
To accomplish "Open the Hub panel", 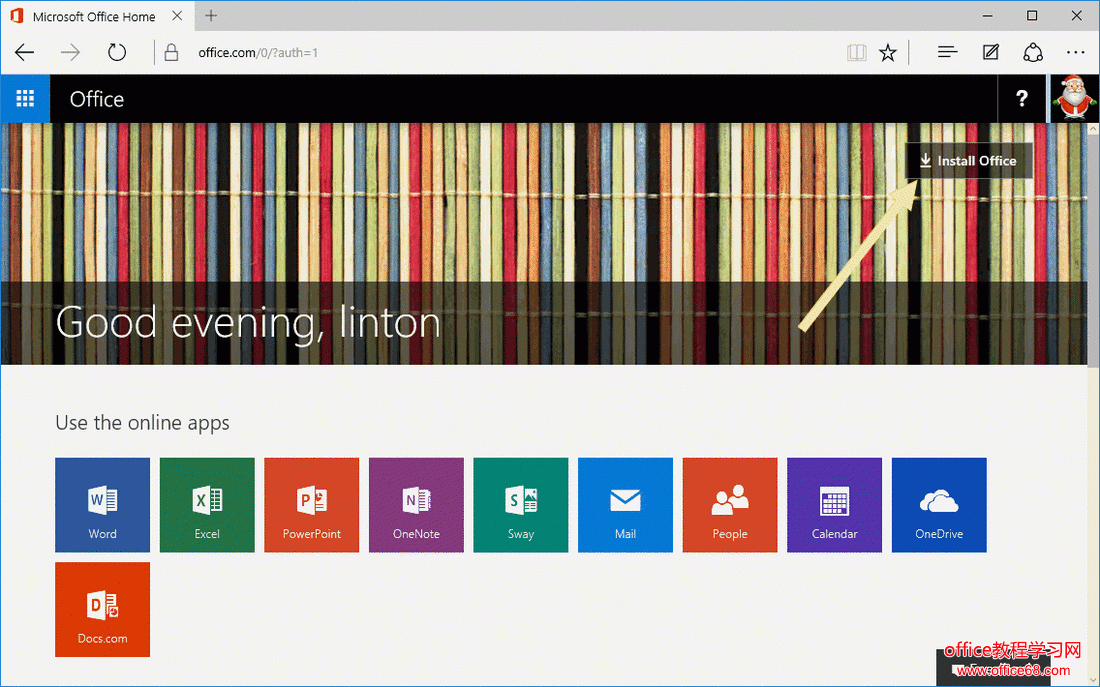I will click(x=946, y=52).
